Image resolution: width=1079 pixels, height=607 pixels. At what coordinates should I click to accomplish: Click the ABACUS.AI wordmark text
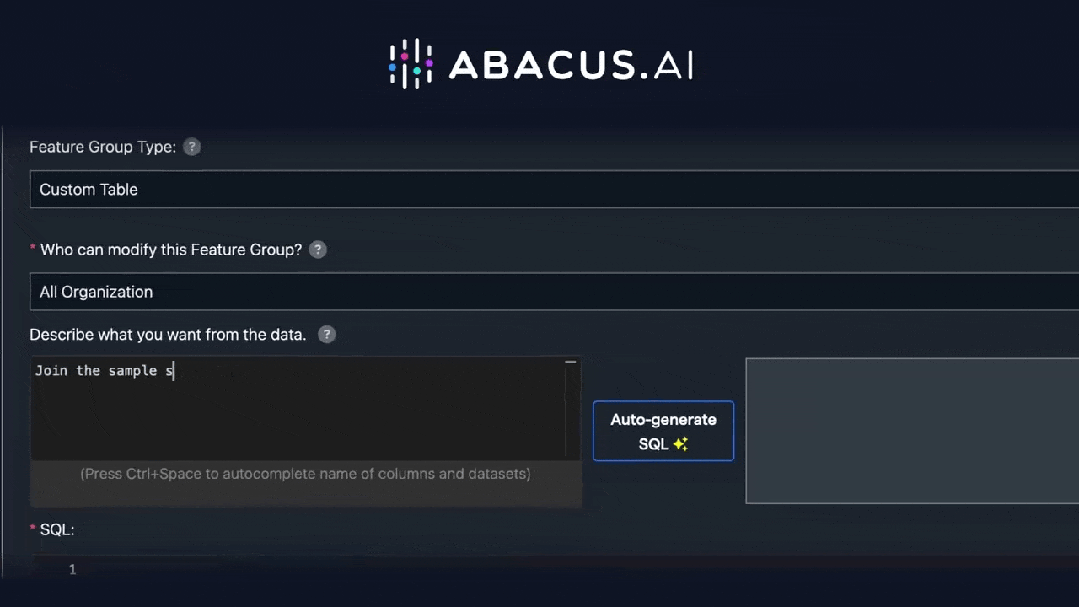pos(571,65)
